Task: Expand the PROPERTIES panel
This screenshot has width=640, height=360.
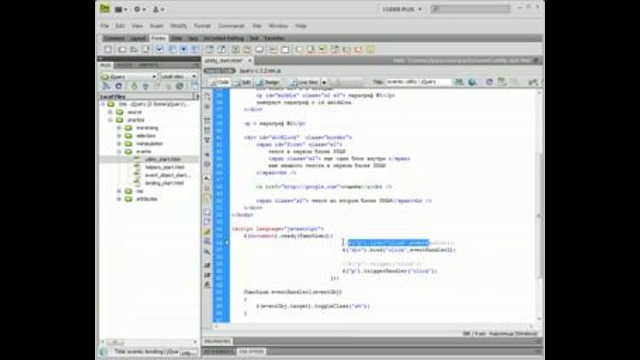Action: (x=218, y=341)
